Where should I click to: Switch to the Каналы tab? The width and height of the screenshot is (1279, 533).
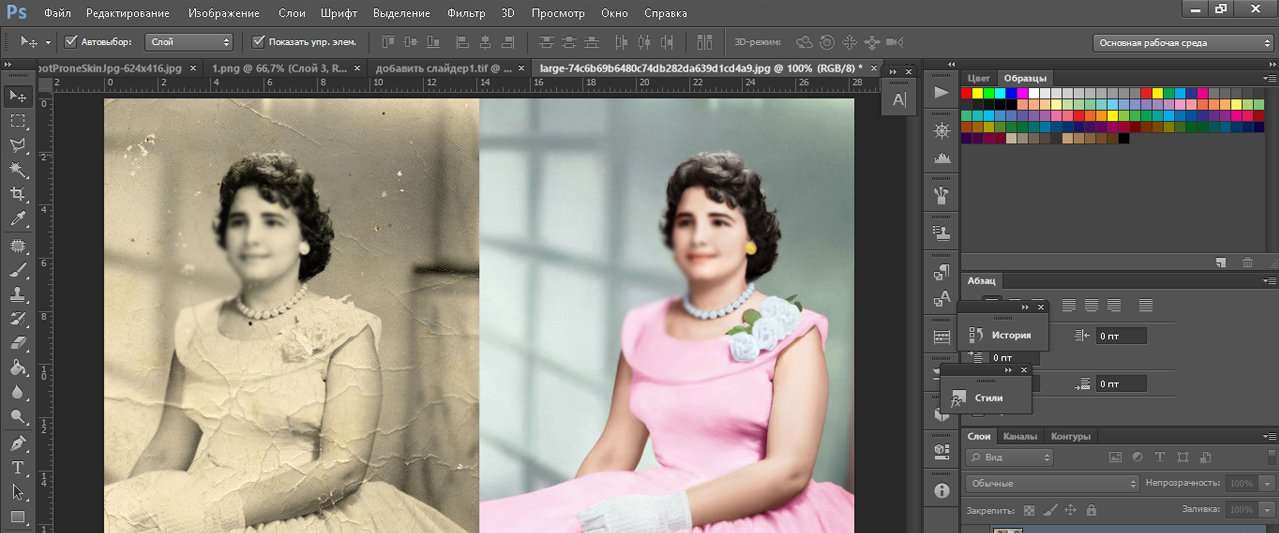pos(1019,436)
